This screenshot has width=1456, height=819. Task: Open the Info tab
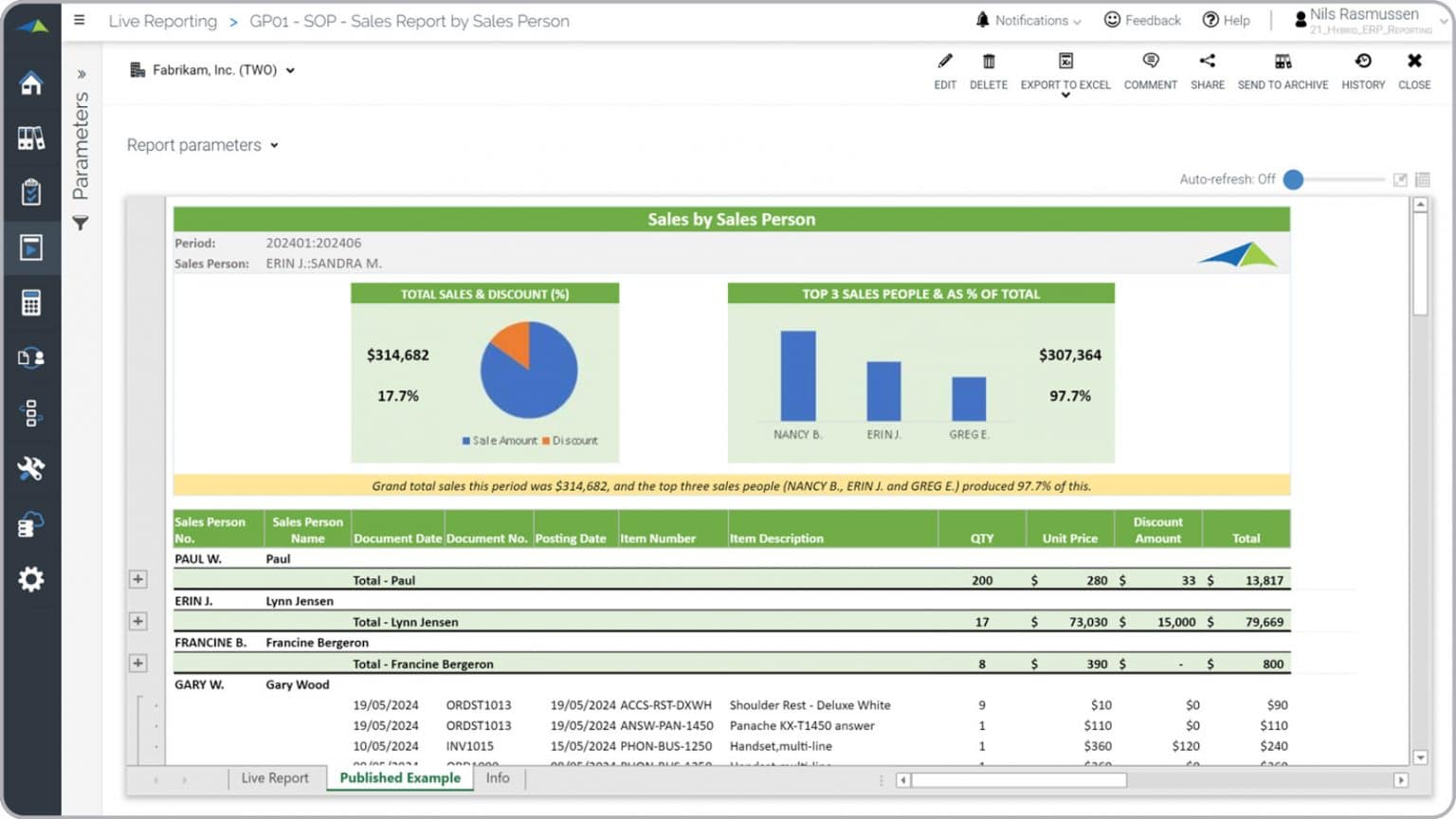pos(498,777)
